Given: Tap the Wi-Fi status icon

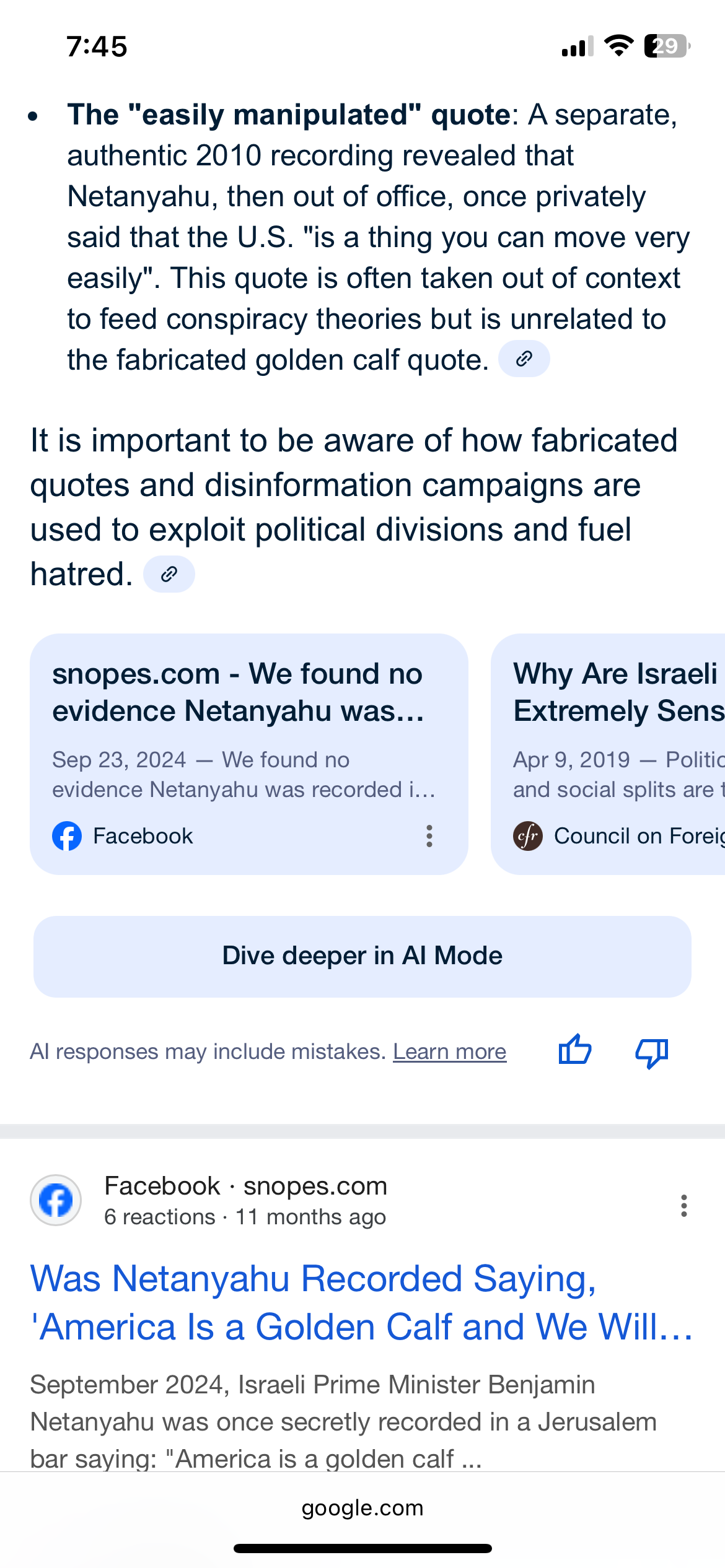Looking at the screenshot, I should pyautogui.click(x=618, y=46).
